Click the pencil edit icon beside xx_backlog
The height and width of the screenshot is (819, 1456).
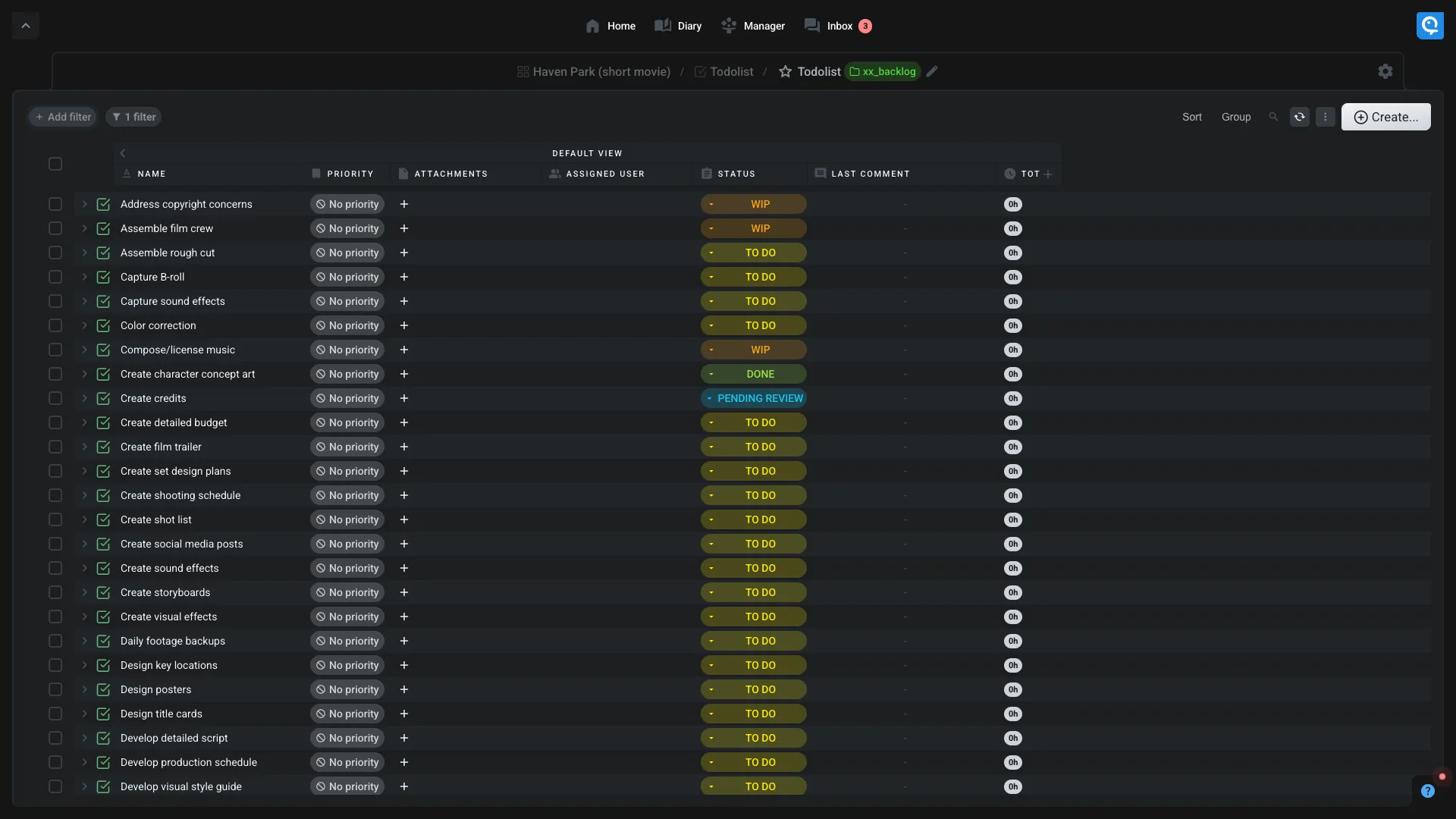[932, 71]
